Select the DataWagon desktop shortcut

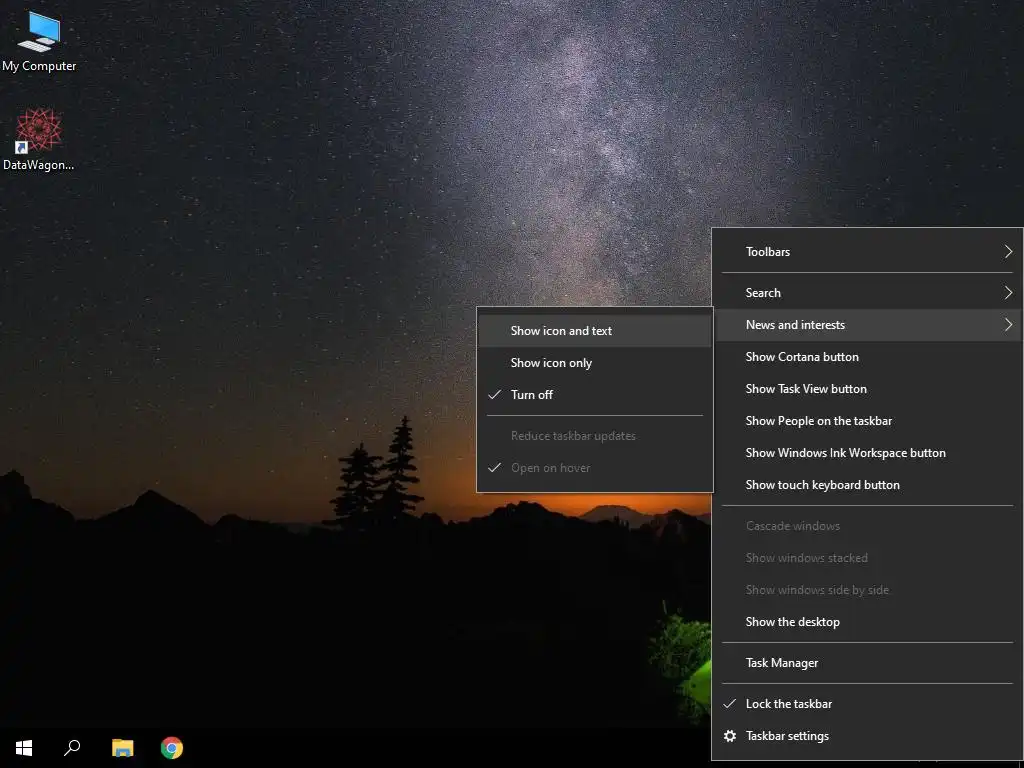click(x=39, y=140)
